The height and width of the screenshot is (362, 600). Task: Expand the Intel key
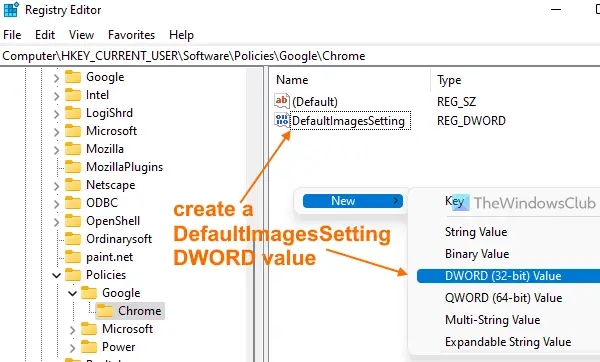tap(56, 96)
